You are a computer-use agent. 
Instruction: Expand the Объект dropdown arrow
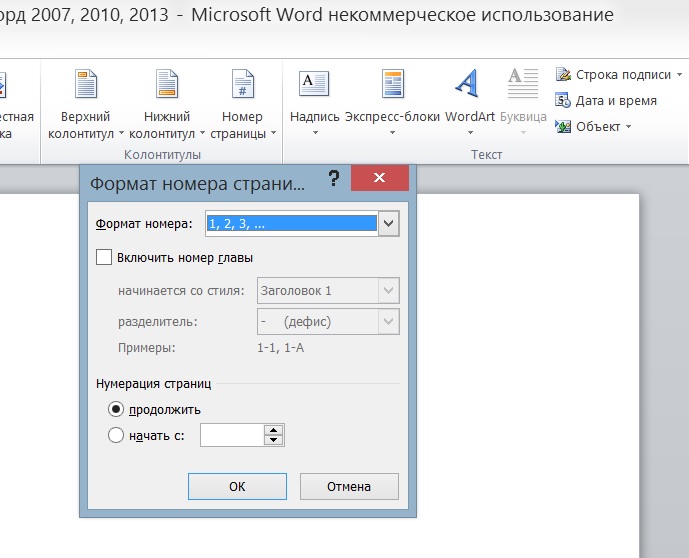coord(628,127)
